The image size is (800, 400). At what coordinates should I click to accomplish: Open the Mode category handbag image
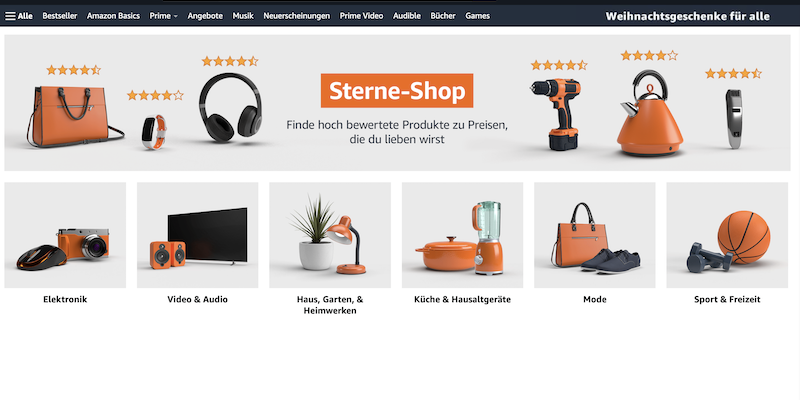pos(595,235)
